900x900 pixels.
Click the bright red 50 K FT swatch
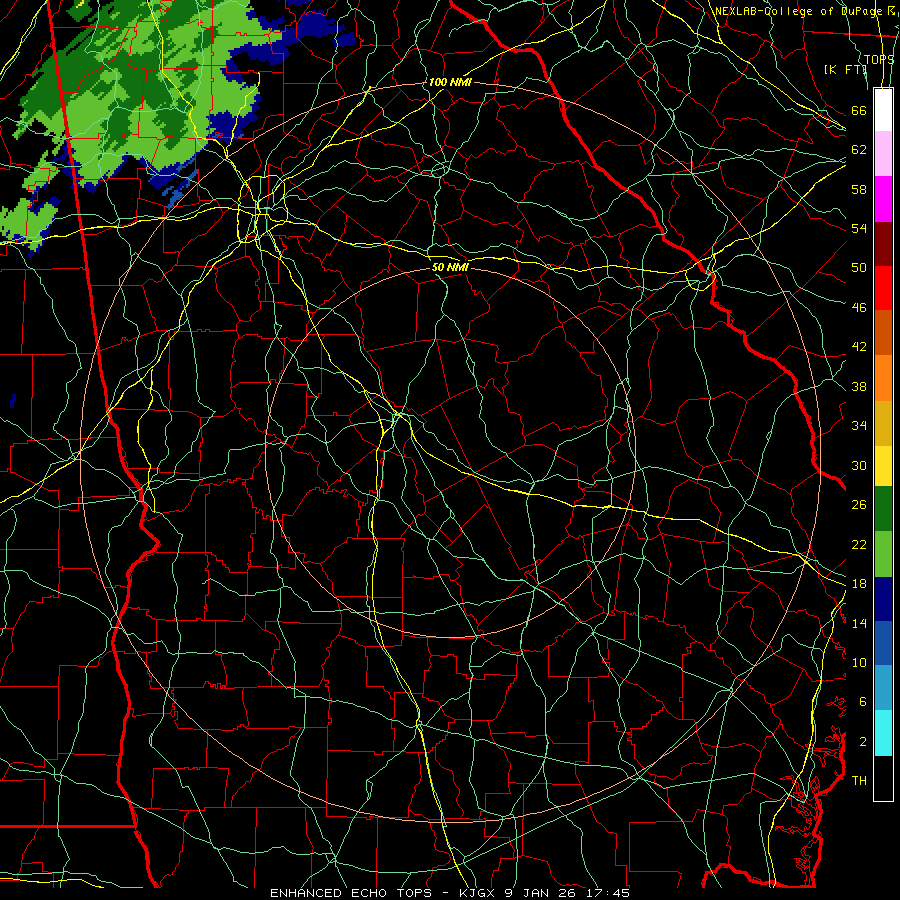click(x=883, y=288)
